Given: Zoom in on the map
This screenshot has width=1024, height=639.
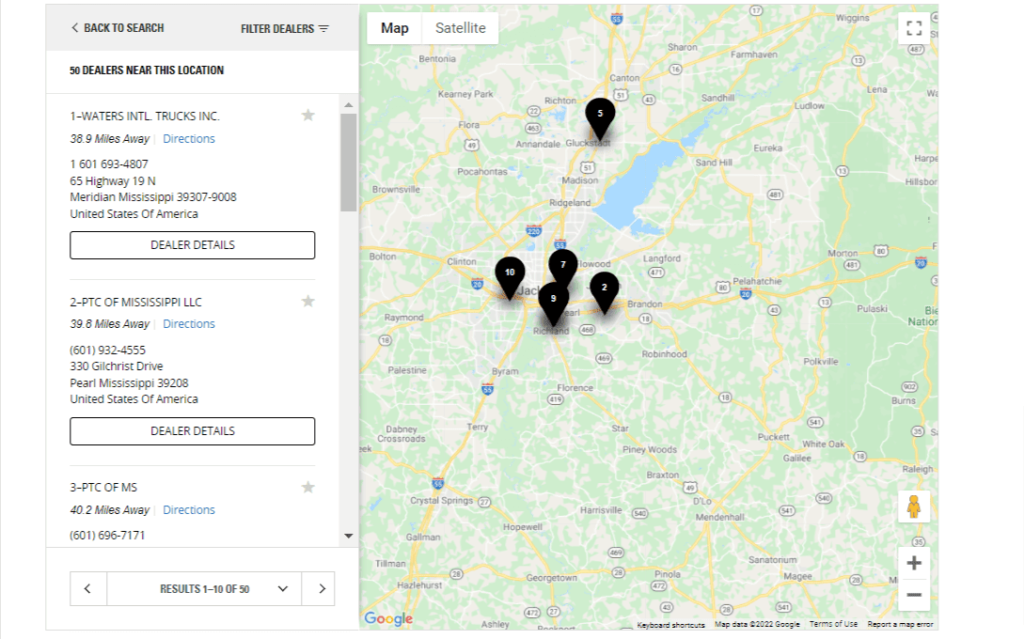Looking at the screenshot, I should pyautogui.click(x=913, y=563).
